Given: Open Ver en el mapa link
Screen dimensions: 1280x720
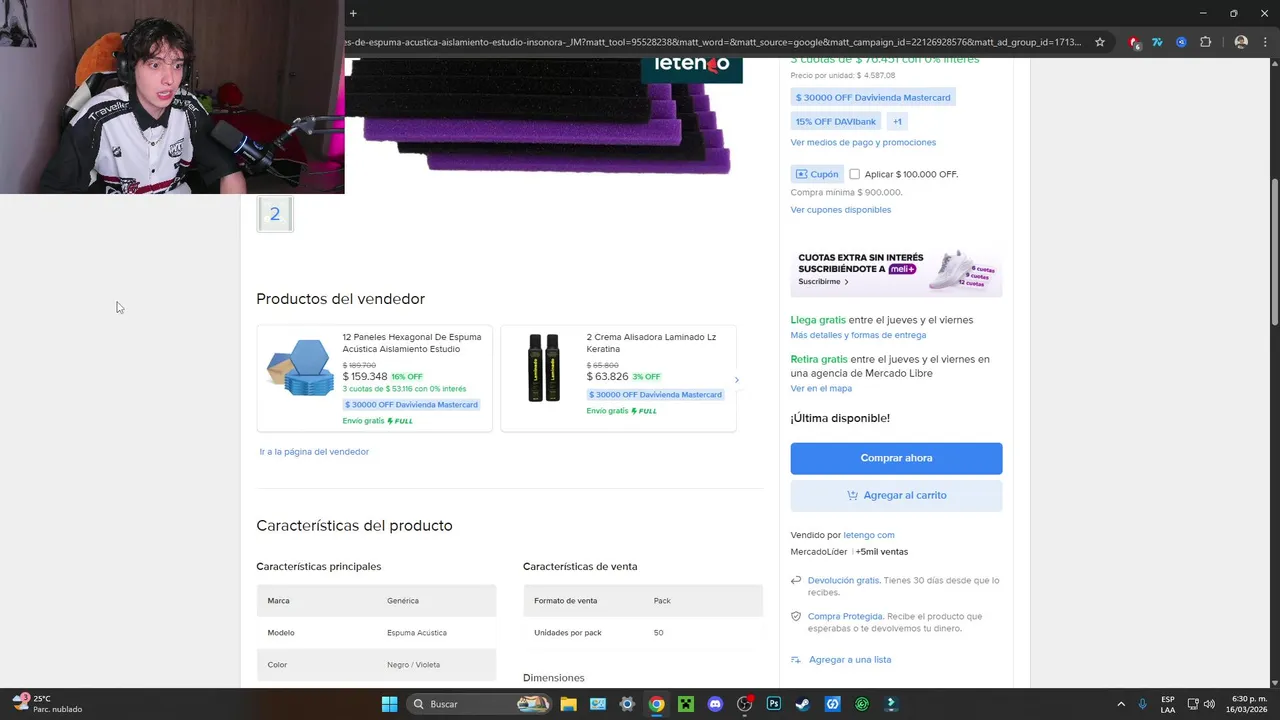Looking at the screenshot, I should (821, 388).
